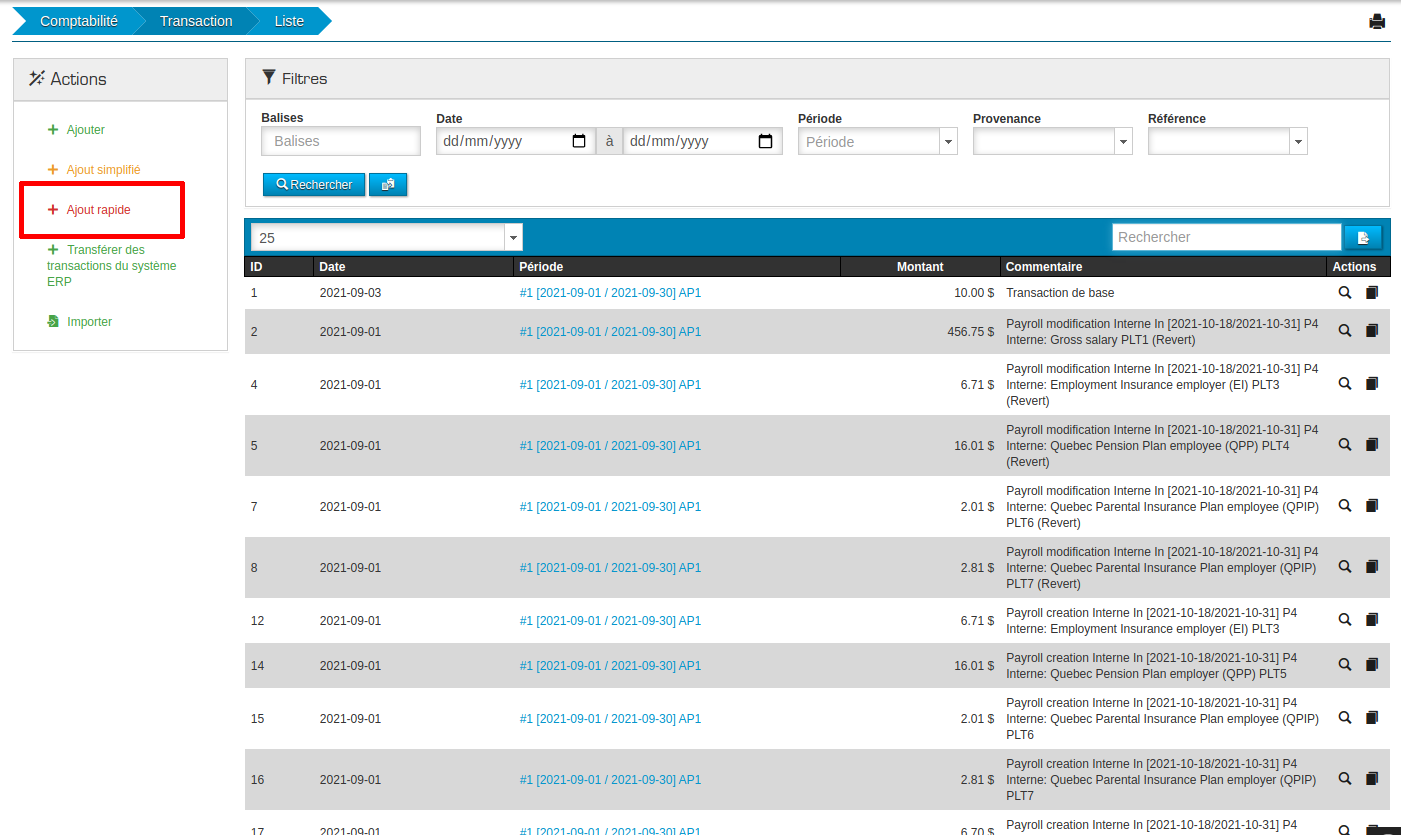
Task: Expand the Période filter dropdown
Action: (948, 142)
